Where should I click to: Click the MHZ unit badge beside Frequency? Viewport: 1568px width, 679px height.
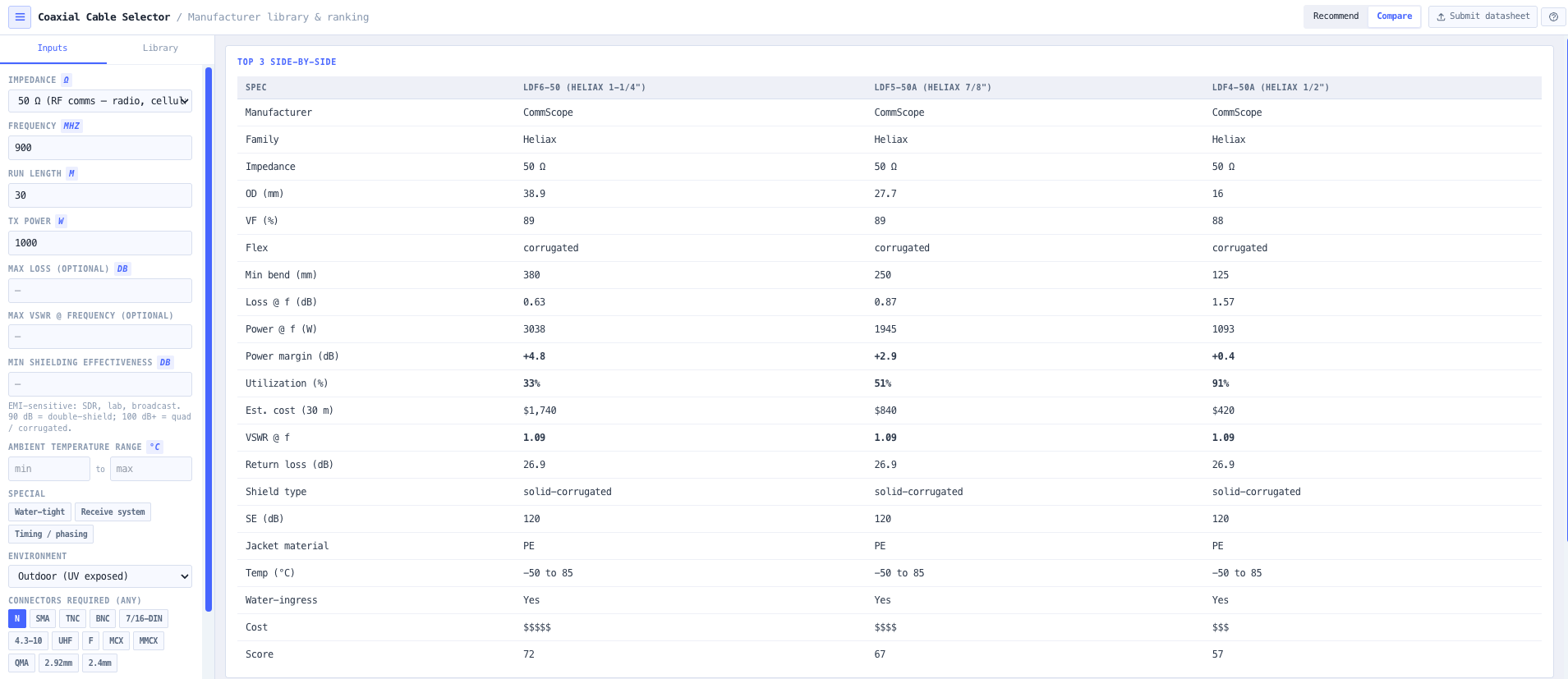pos(72,126)
